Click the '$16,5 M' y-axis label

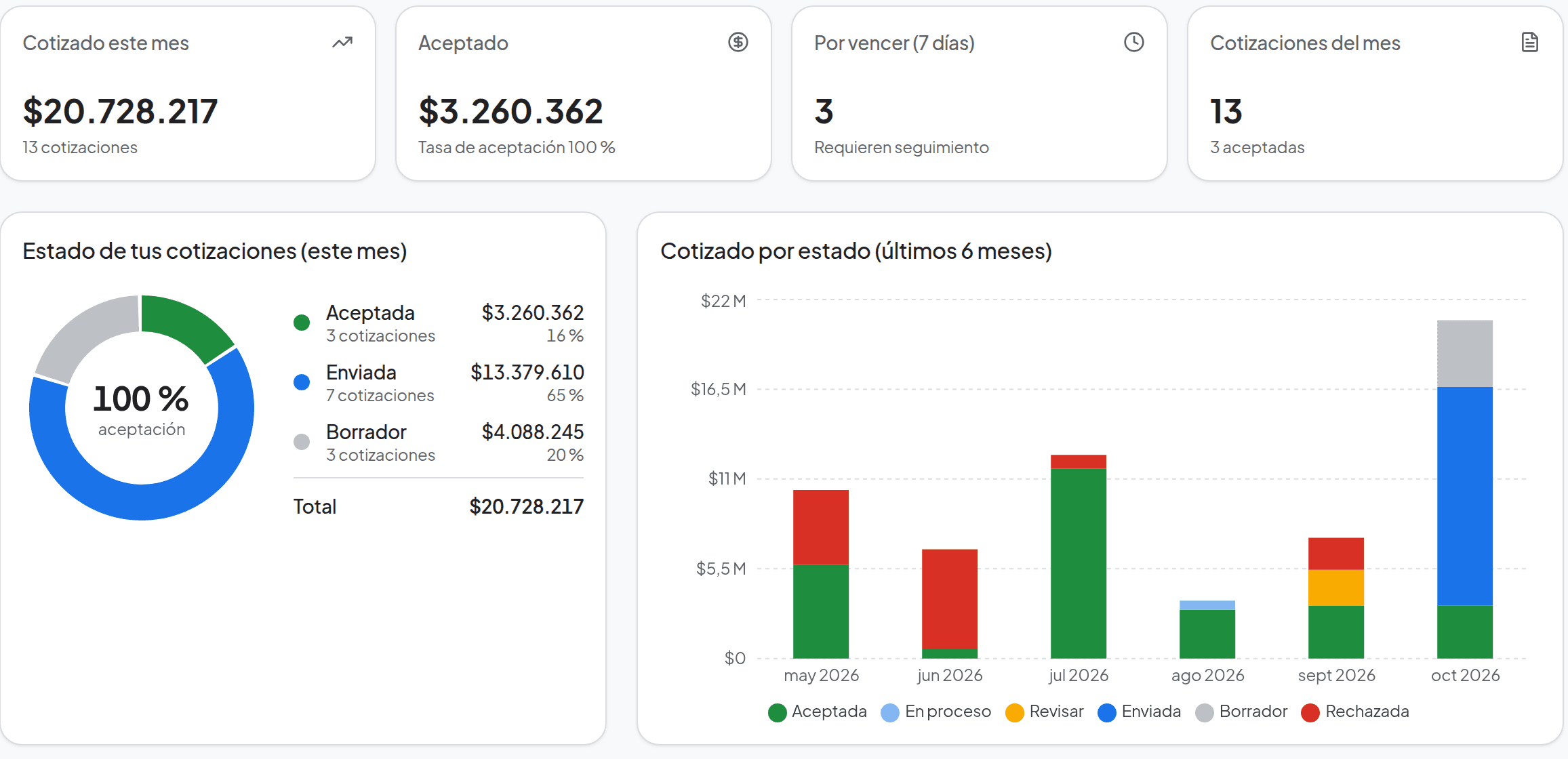click(718, 389)
